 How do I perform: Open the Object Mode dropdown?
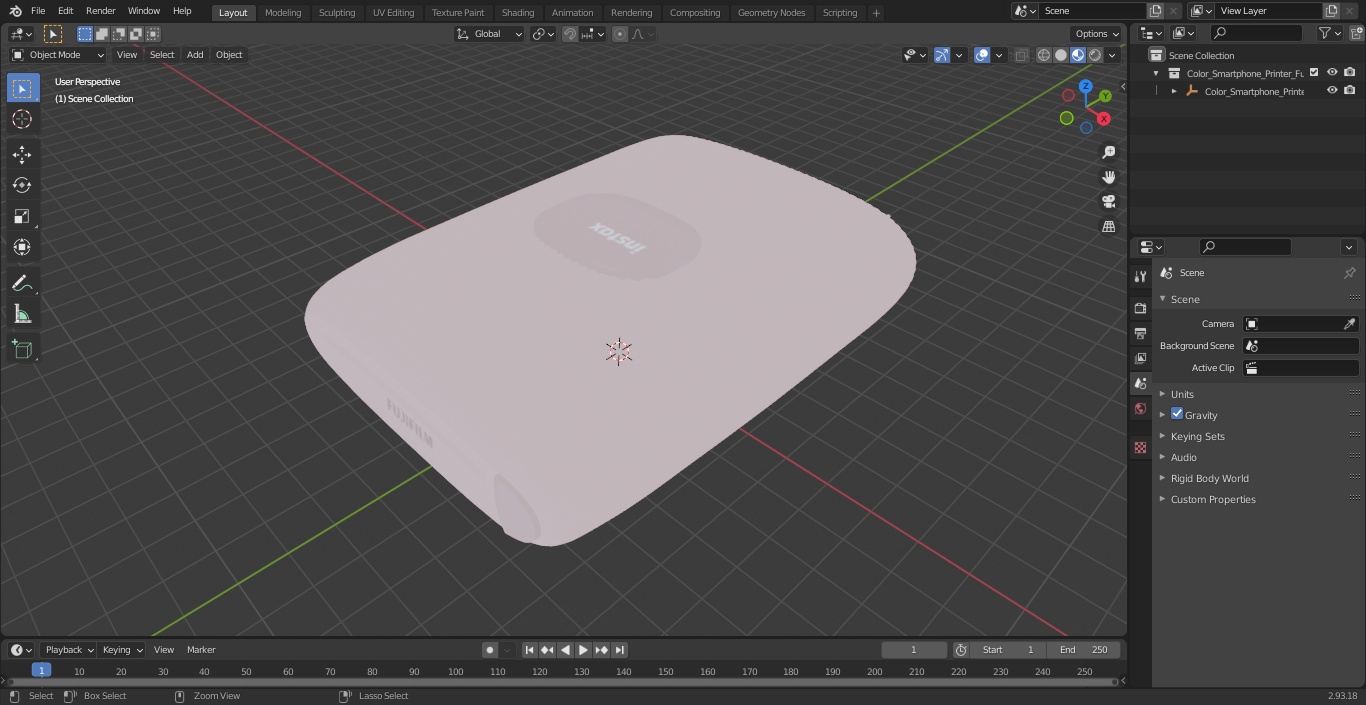pos(58,55)
